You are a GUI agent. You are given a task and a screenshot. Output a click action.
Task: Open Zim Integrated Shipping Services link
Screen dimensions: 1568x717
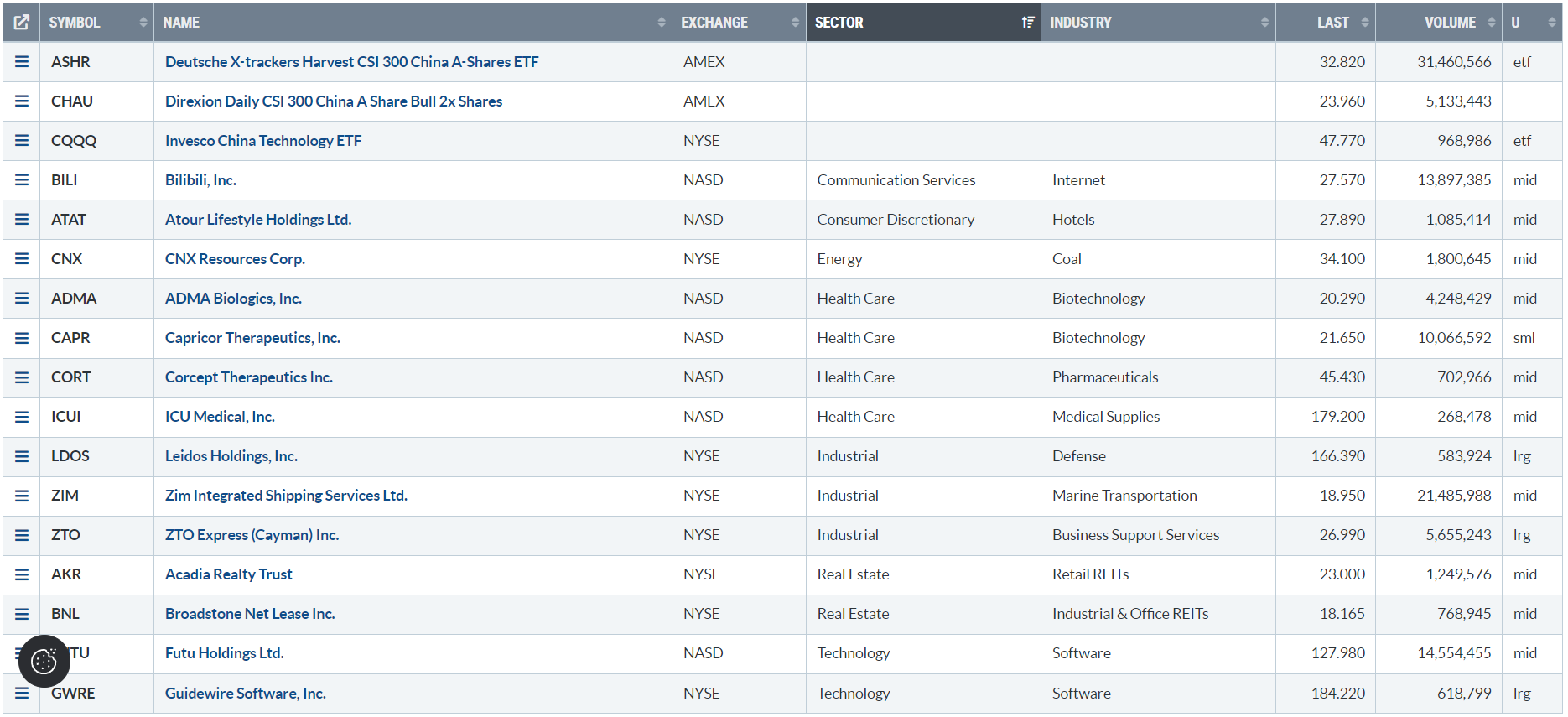pyautogui.click(x=286, y=496)
